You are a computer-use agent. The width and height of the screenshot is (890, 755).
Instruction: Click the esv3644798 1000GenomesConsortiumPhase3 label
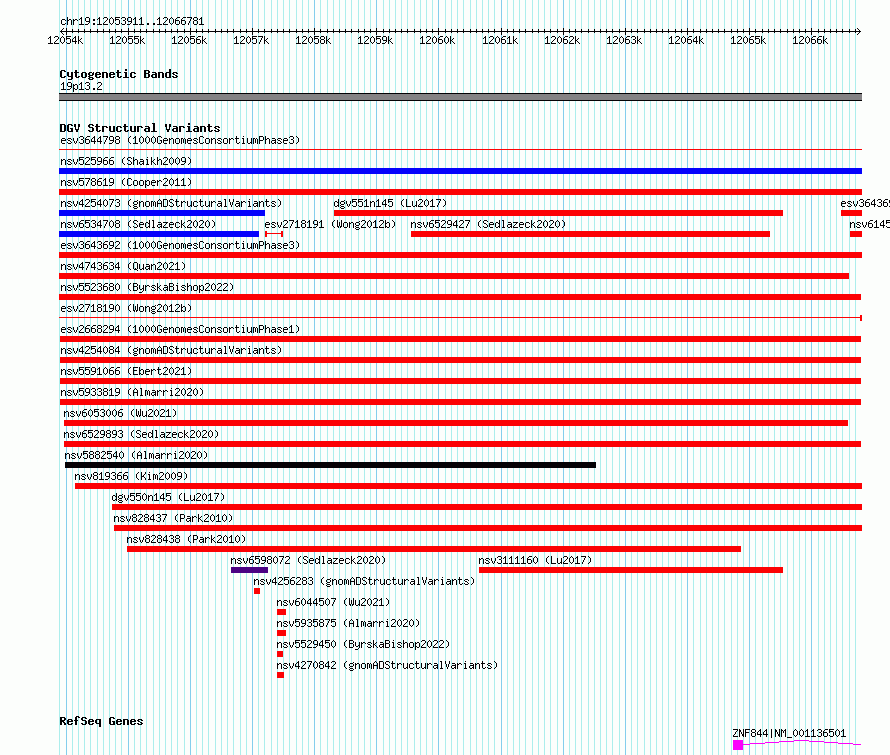[180, 140]
